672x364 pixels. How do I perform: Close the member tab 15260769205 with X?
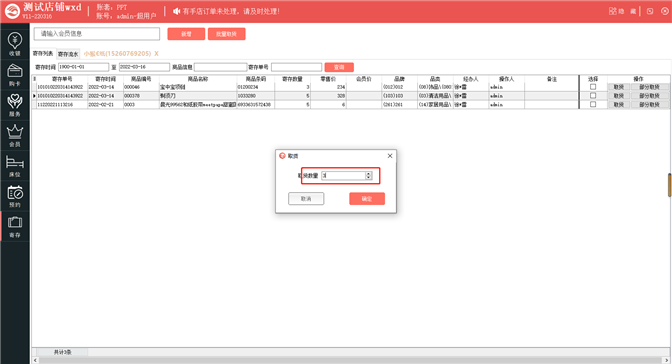[x=156, y=54]
